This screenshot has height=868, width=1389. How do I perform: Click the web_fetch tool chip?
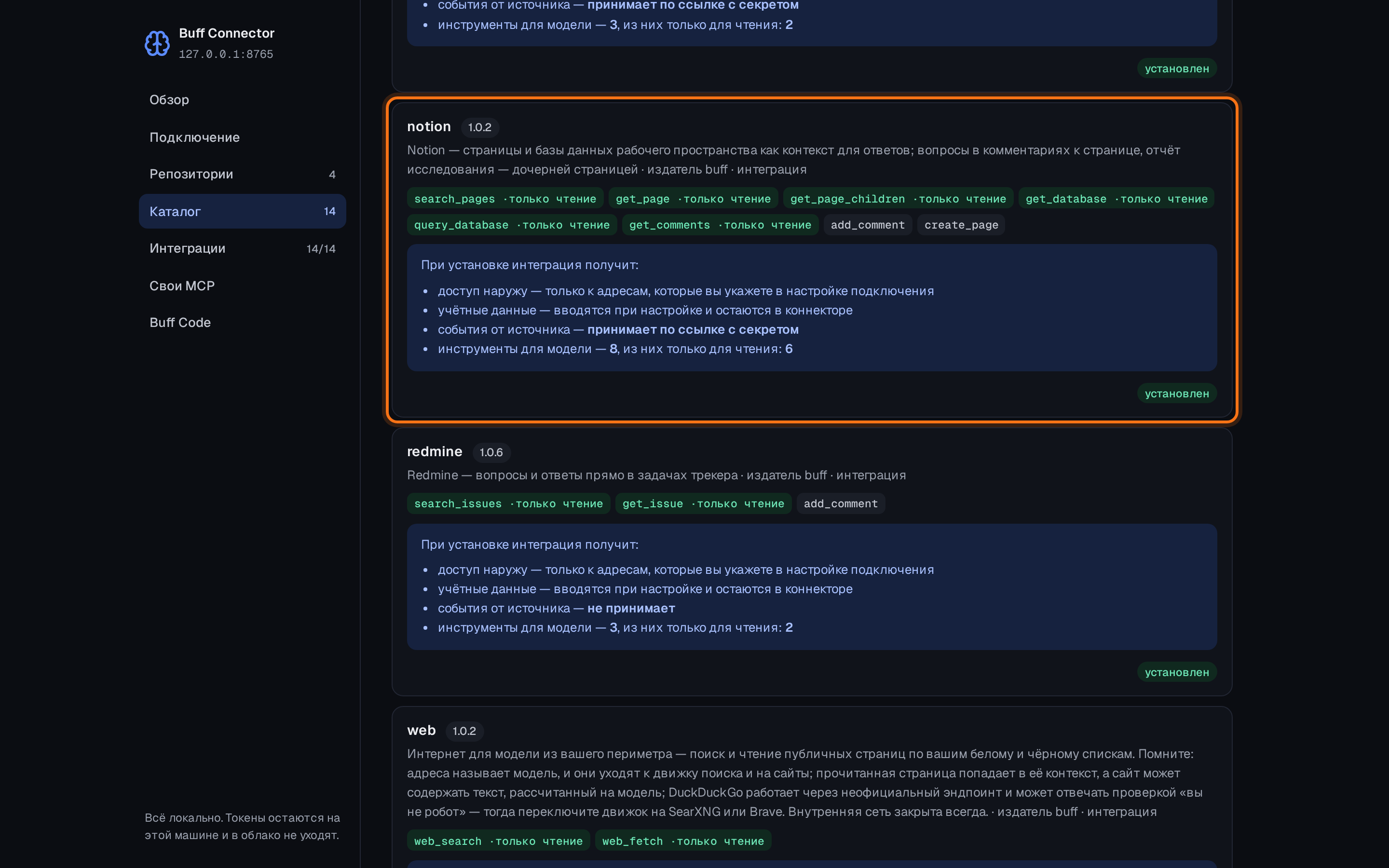[x=683, y=841]
